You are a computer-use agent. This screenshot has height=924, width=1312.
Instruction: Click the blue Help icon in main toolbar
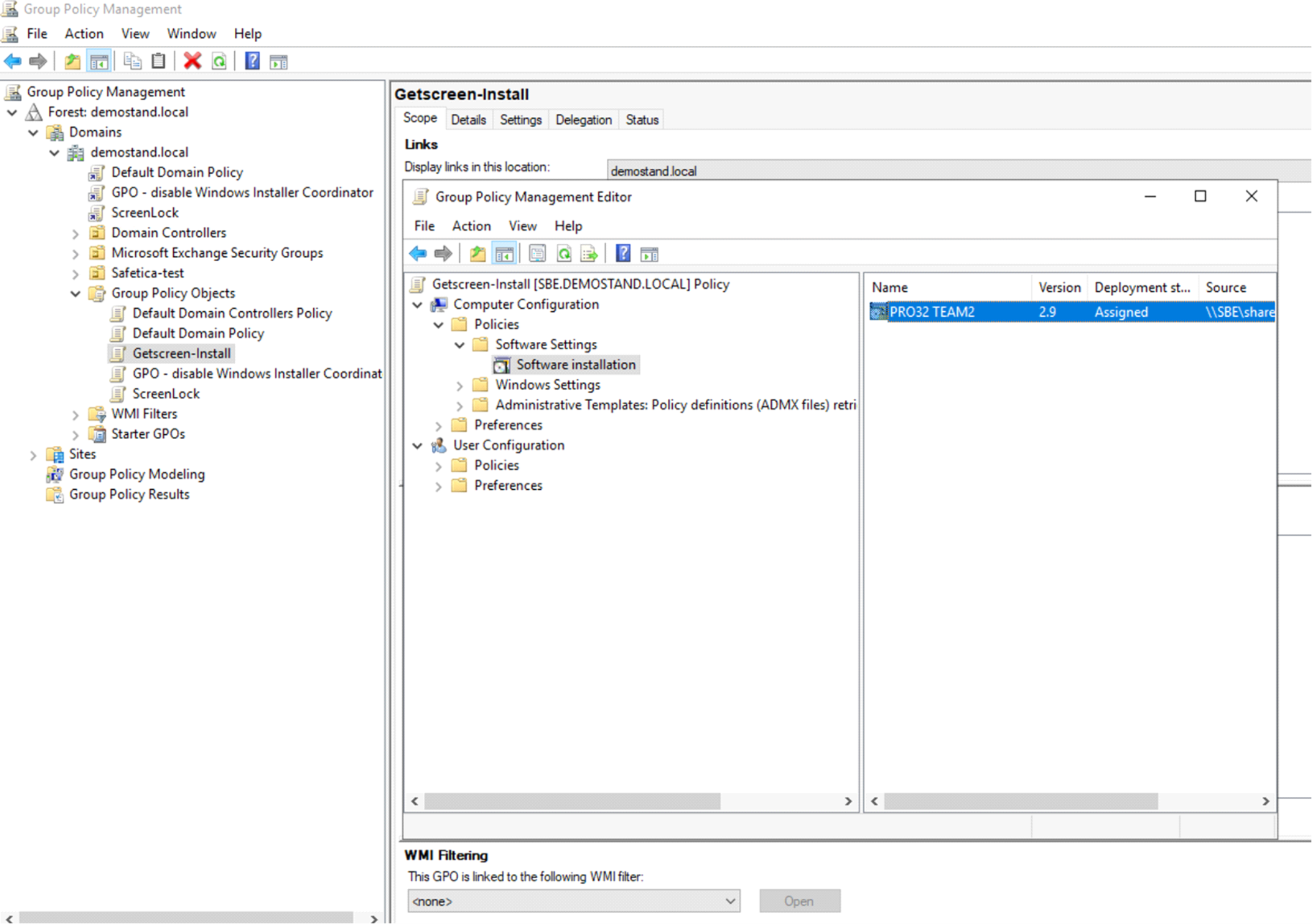[252, 61]
